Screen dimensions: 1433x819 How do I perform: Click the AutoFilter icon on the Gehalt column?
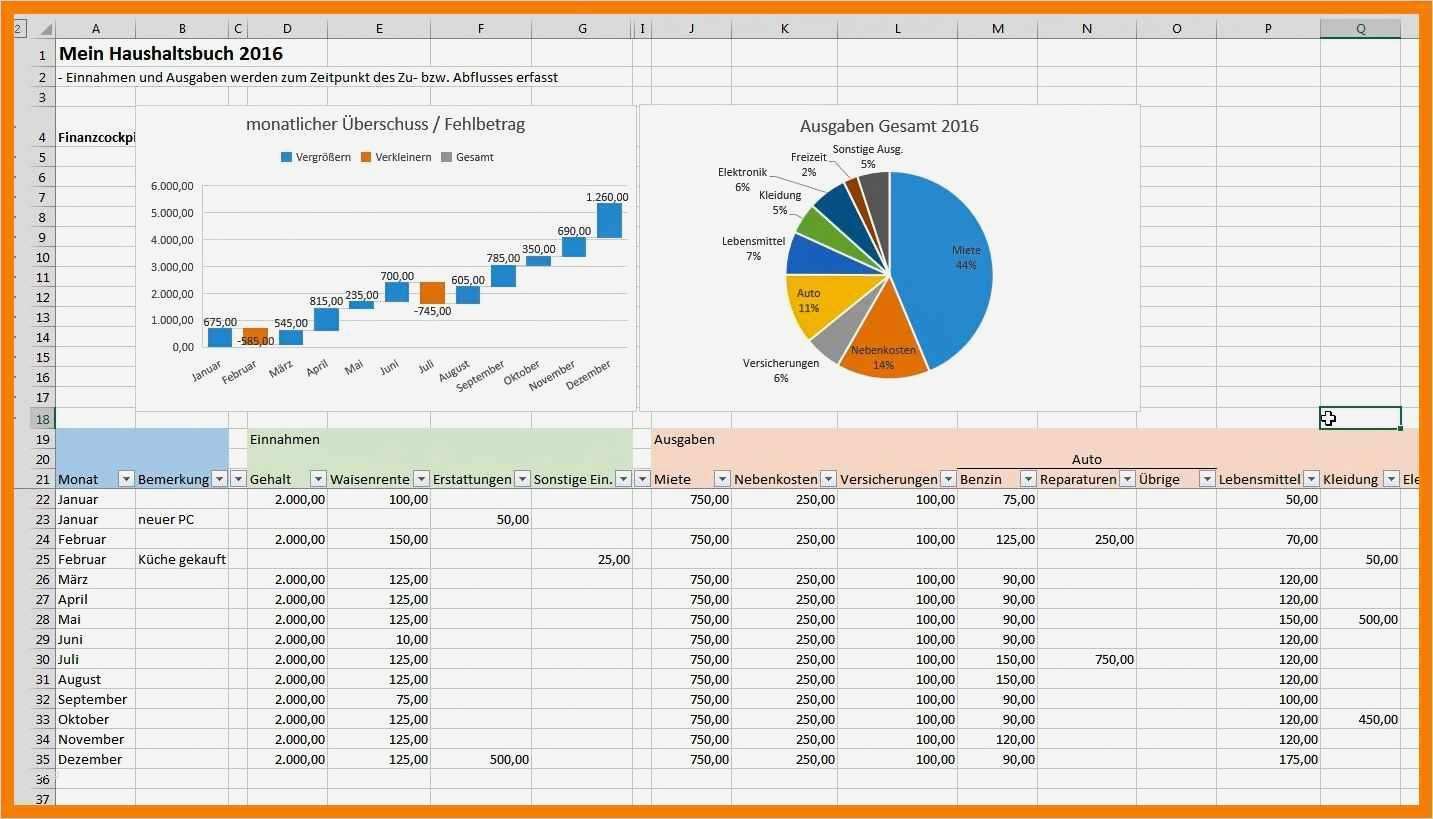(x=317, y=479)
